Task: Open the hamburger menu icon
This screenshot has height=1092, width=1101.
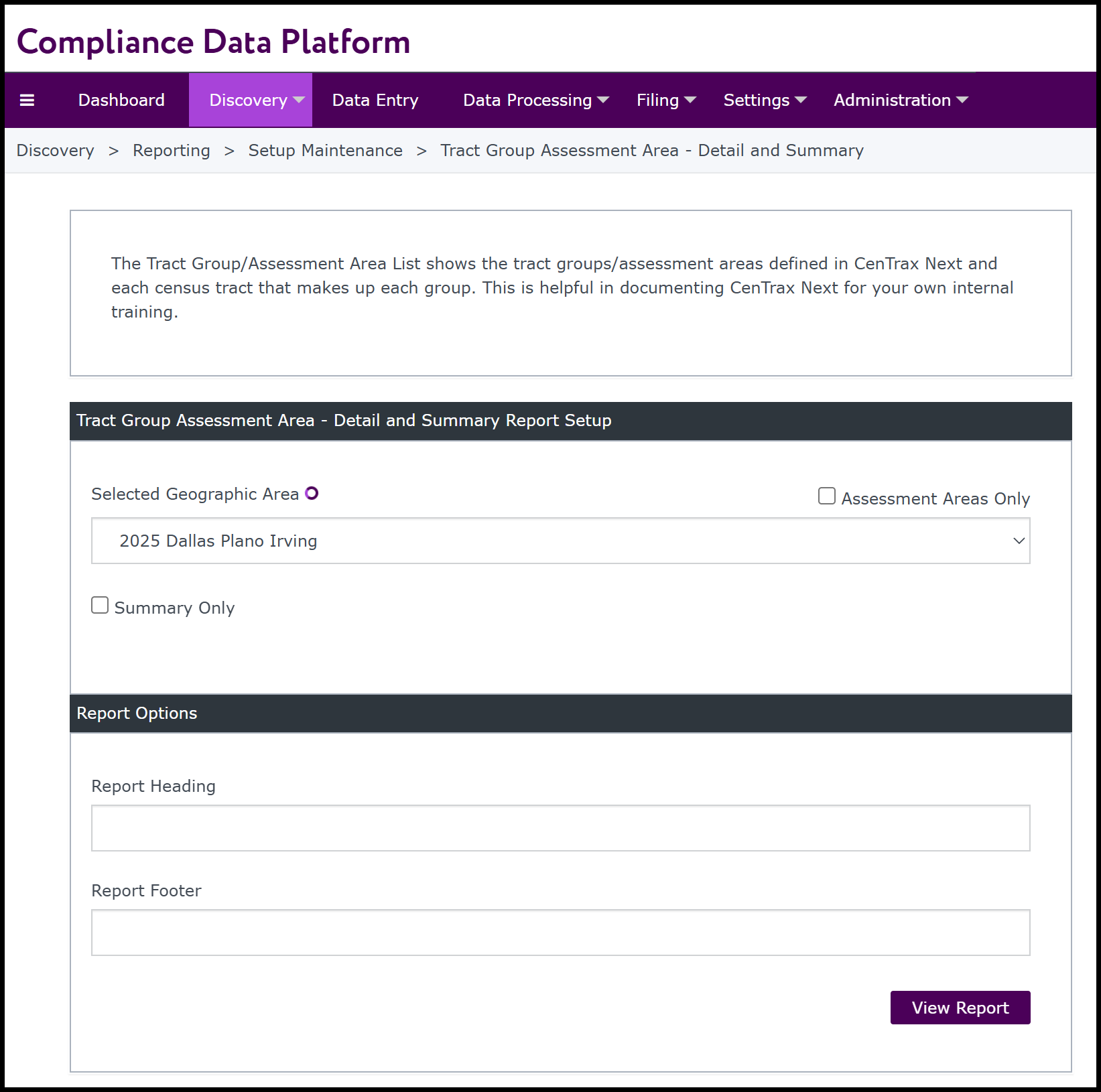Action: click(x=27, y=100)
